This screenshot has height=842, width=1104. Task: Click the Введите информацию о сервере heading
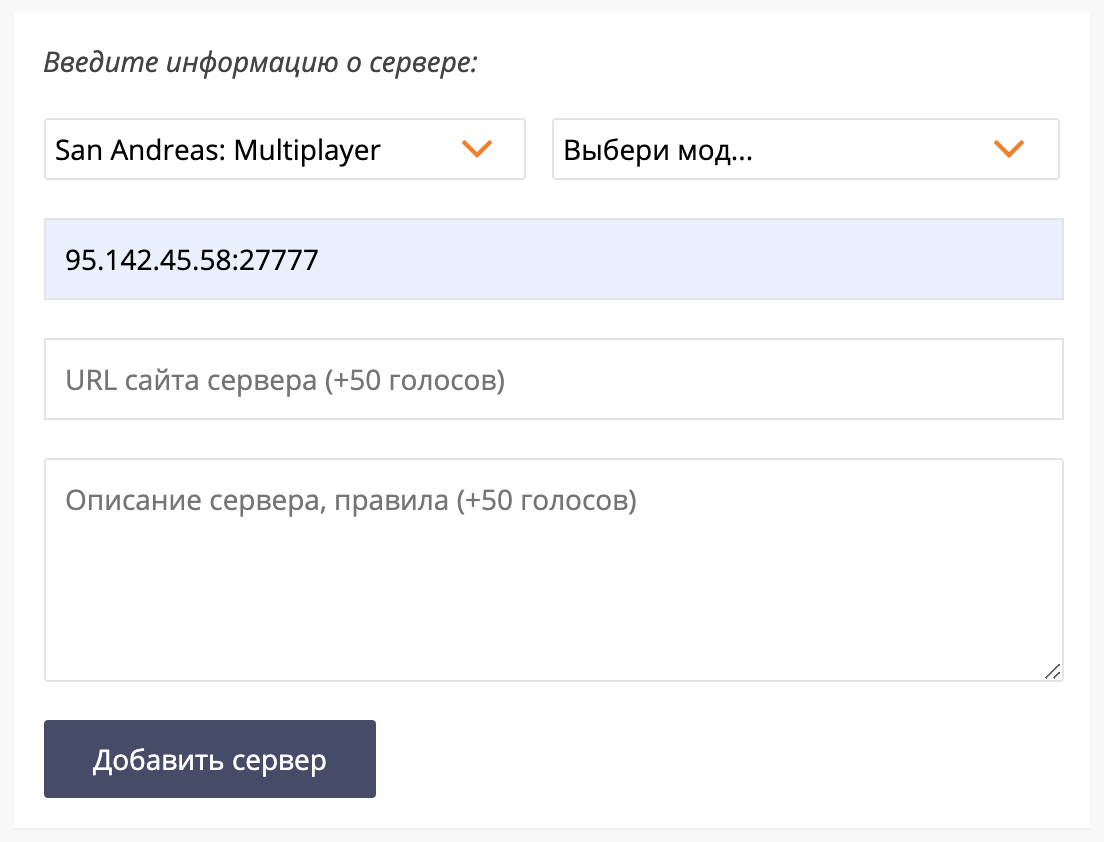click(x=261, y=61)
